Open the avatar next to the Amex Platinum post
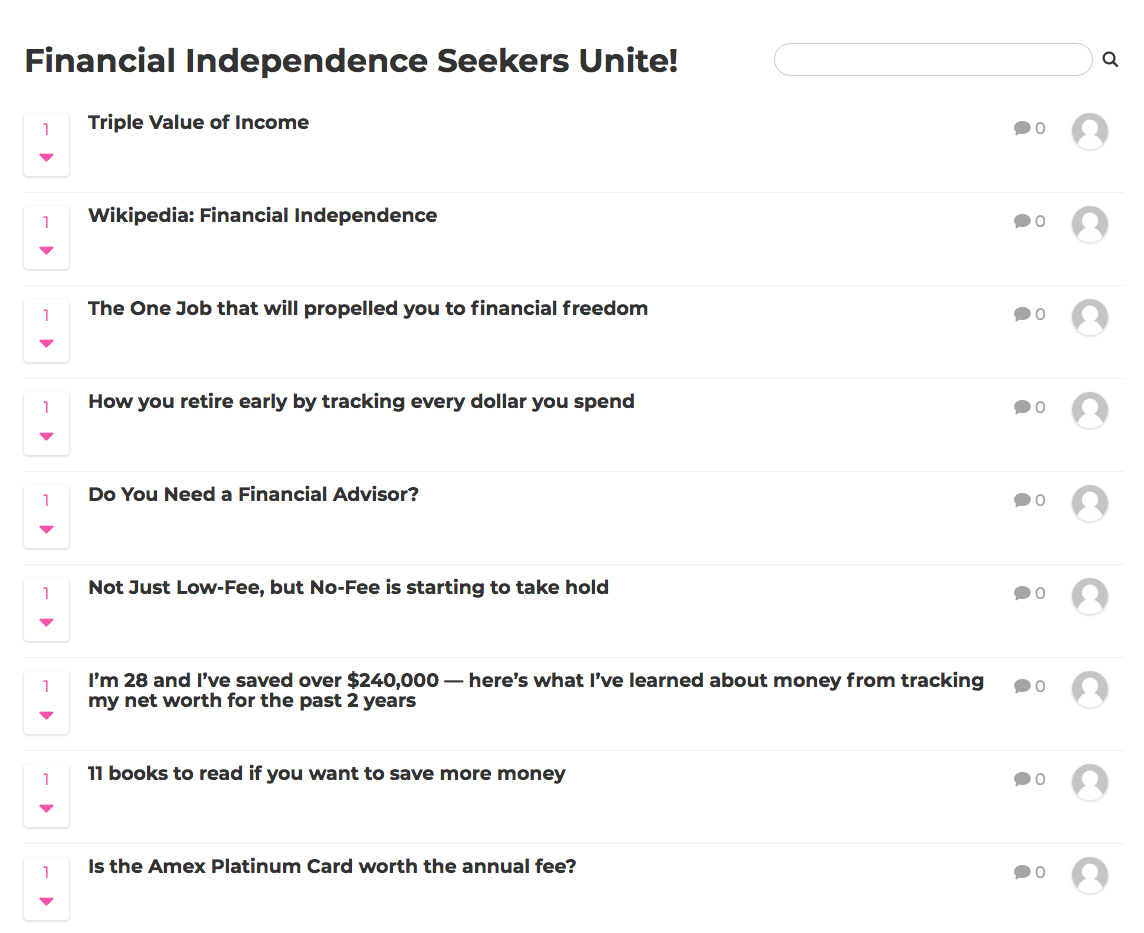 [1090, 875]
